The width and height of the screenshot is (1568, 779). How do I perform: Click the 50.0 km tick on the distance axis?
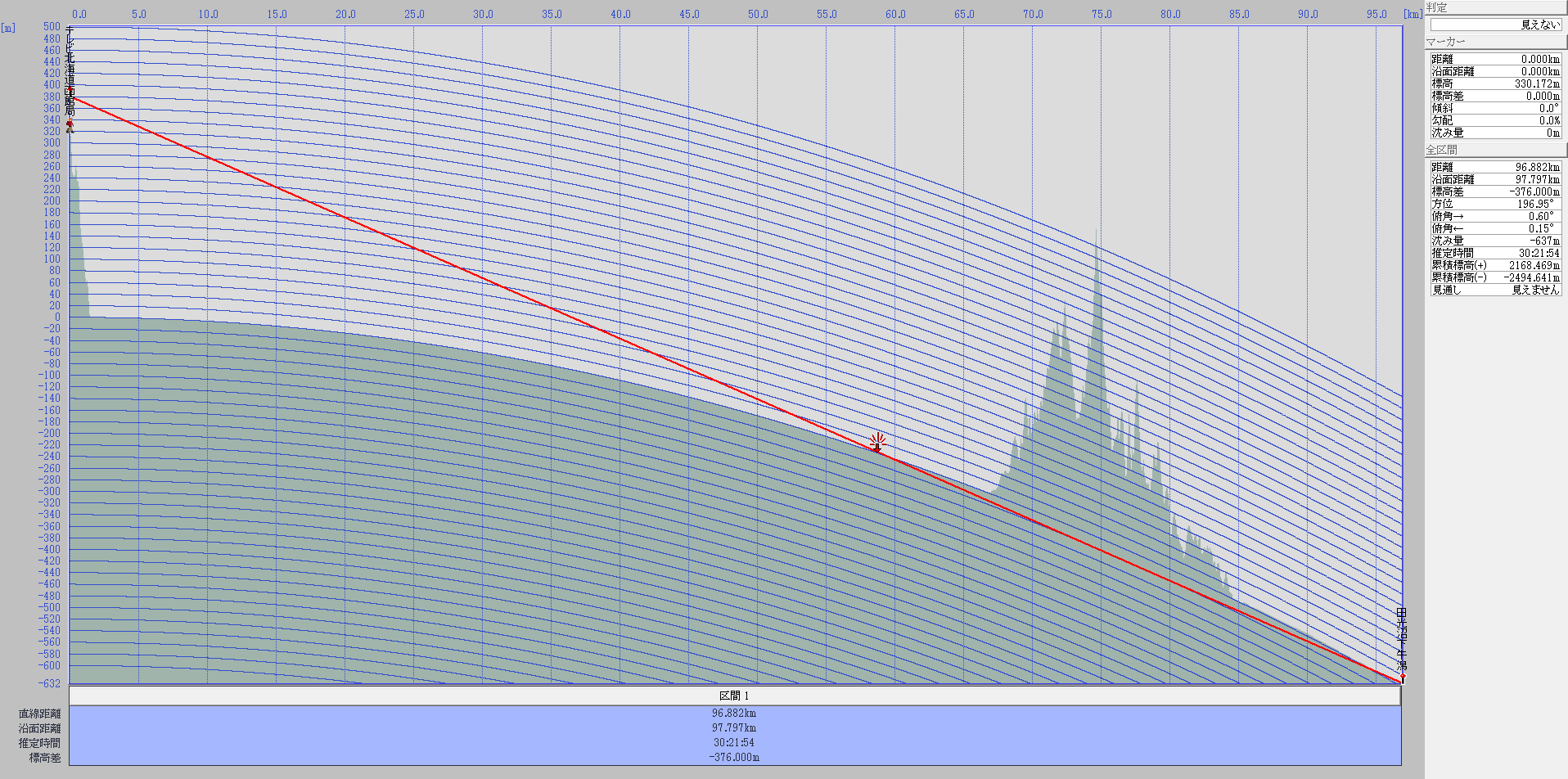pos(758,14)
